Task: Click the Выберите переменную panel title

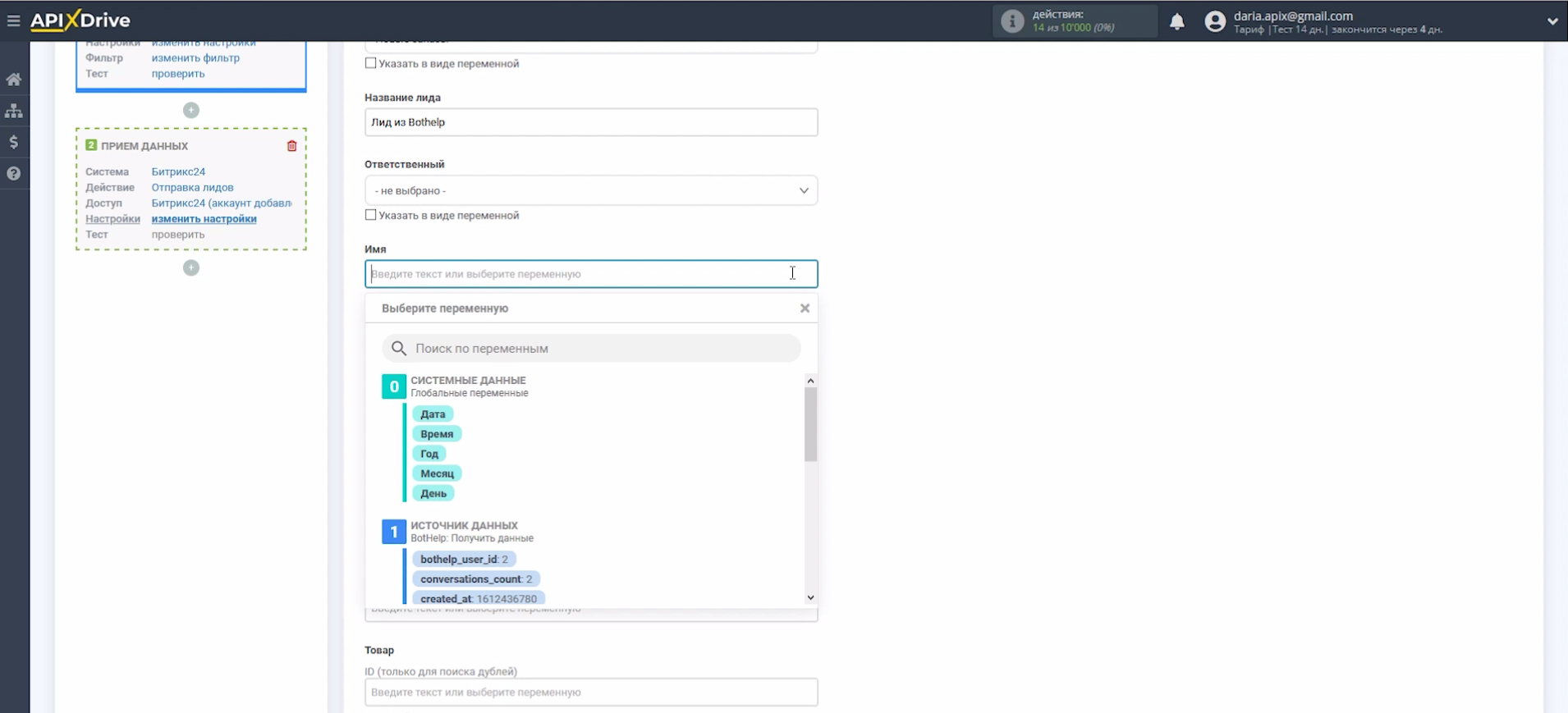Action: [445, 309]
